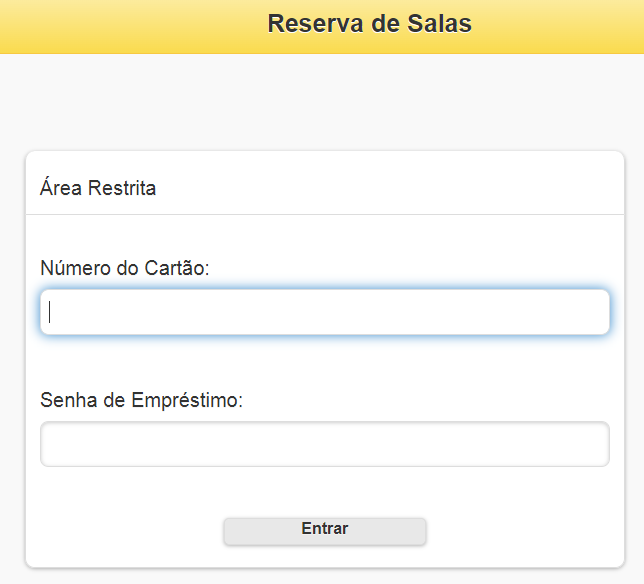Click the Senha de Empréstimo label text

point(142,400)
